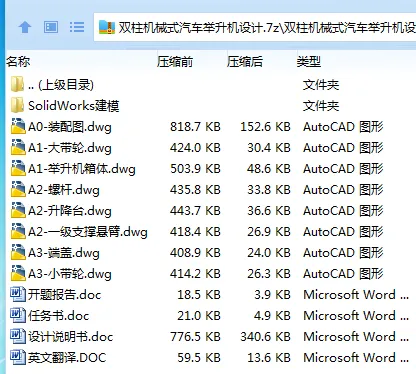Click the 435.8 KB size value

(x=195, y=190)
